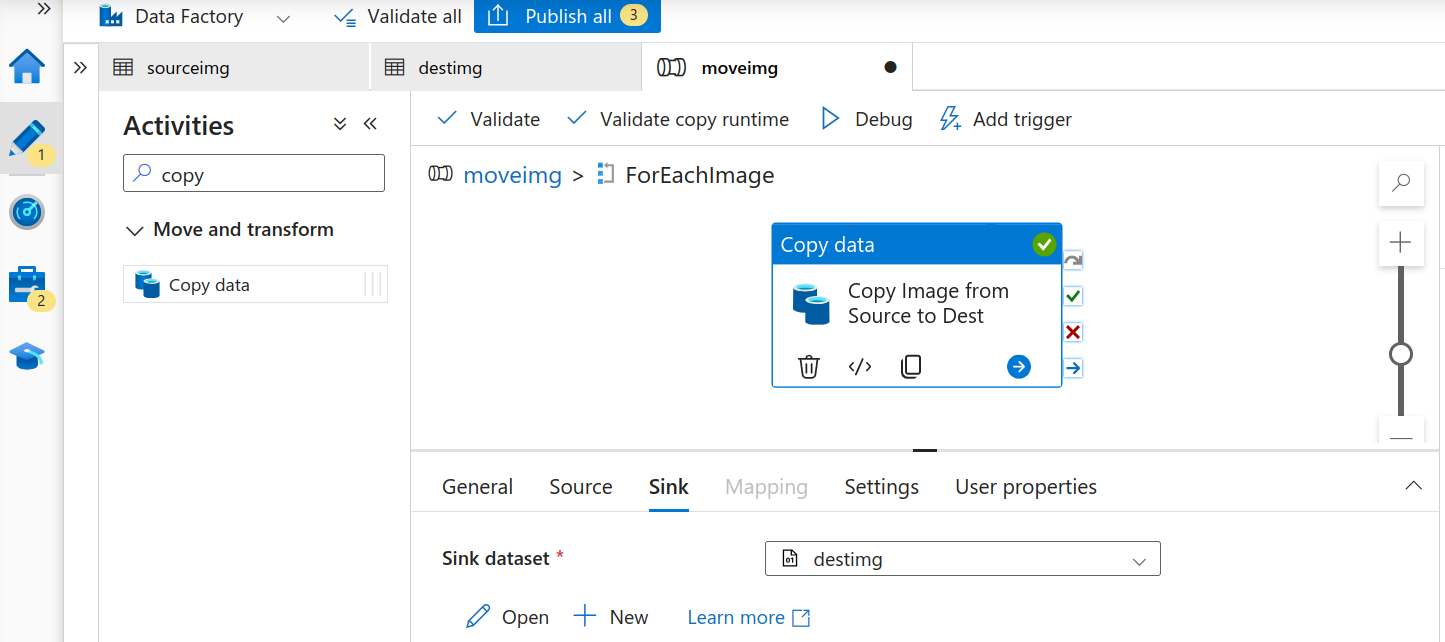The width and height of the screenshot is (1445, 642).
Task: Click Validate all
Action: tap(398, 17)
